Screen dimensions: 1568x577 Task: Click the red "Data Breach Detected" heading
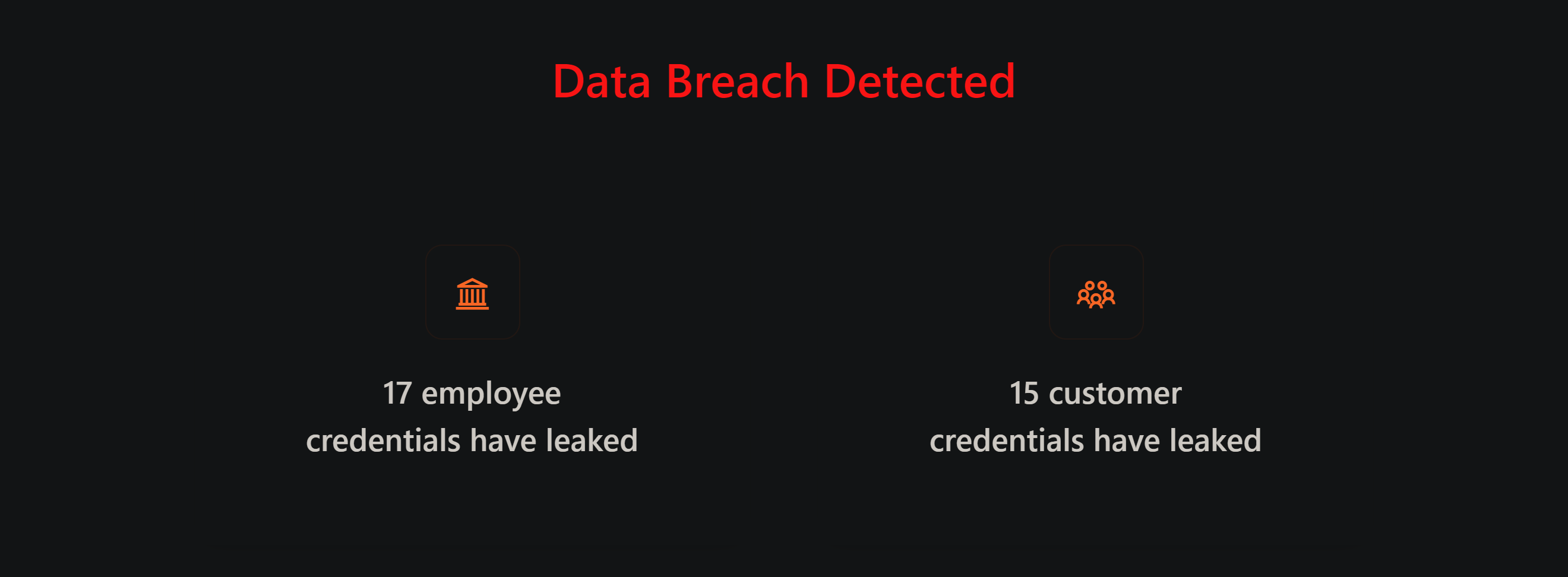point(784,81)
